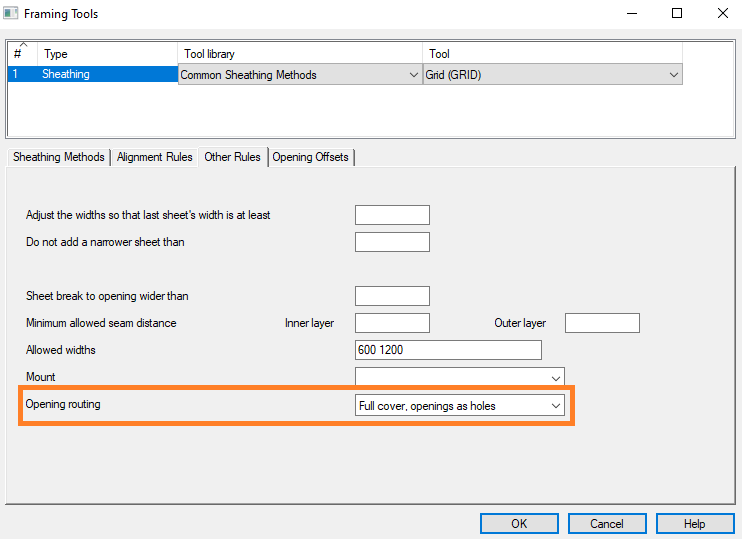The image size is (744, 542).
Task: Click the Outer layer seam distance field
Action: pos(602,323)
